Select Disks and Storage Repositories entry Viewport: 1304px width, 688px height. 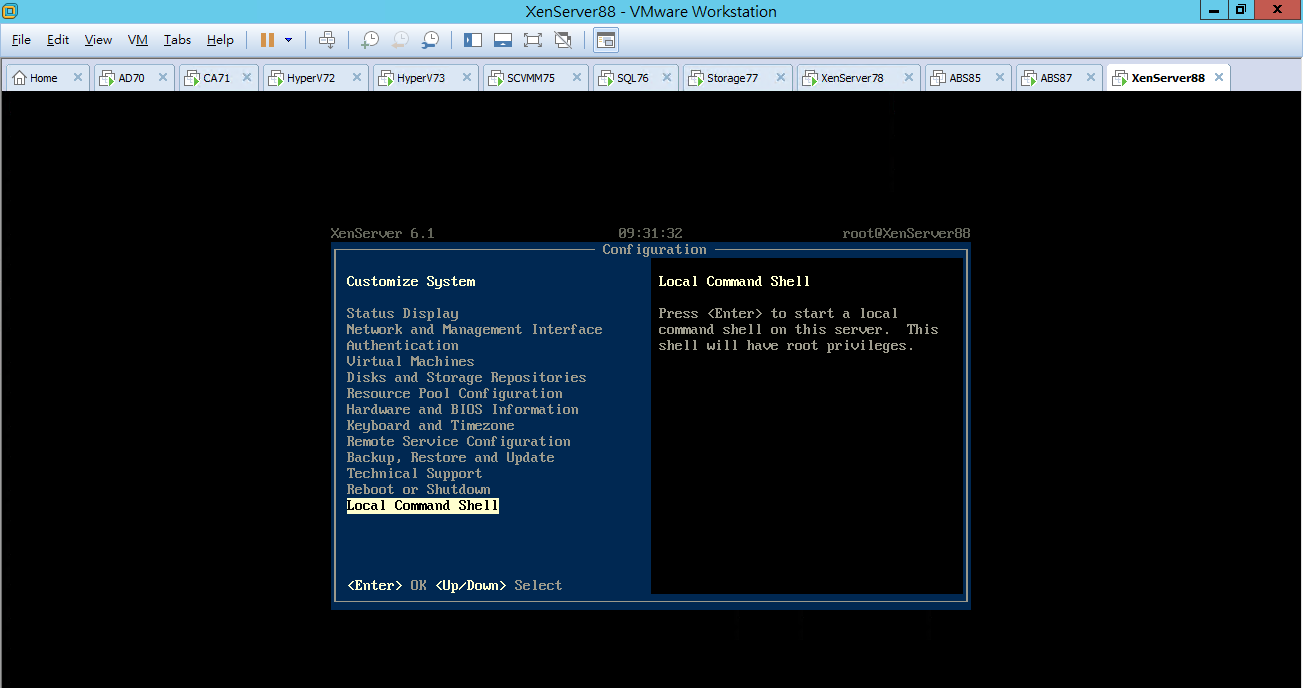[x=466, y=377]
